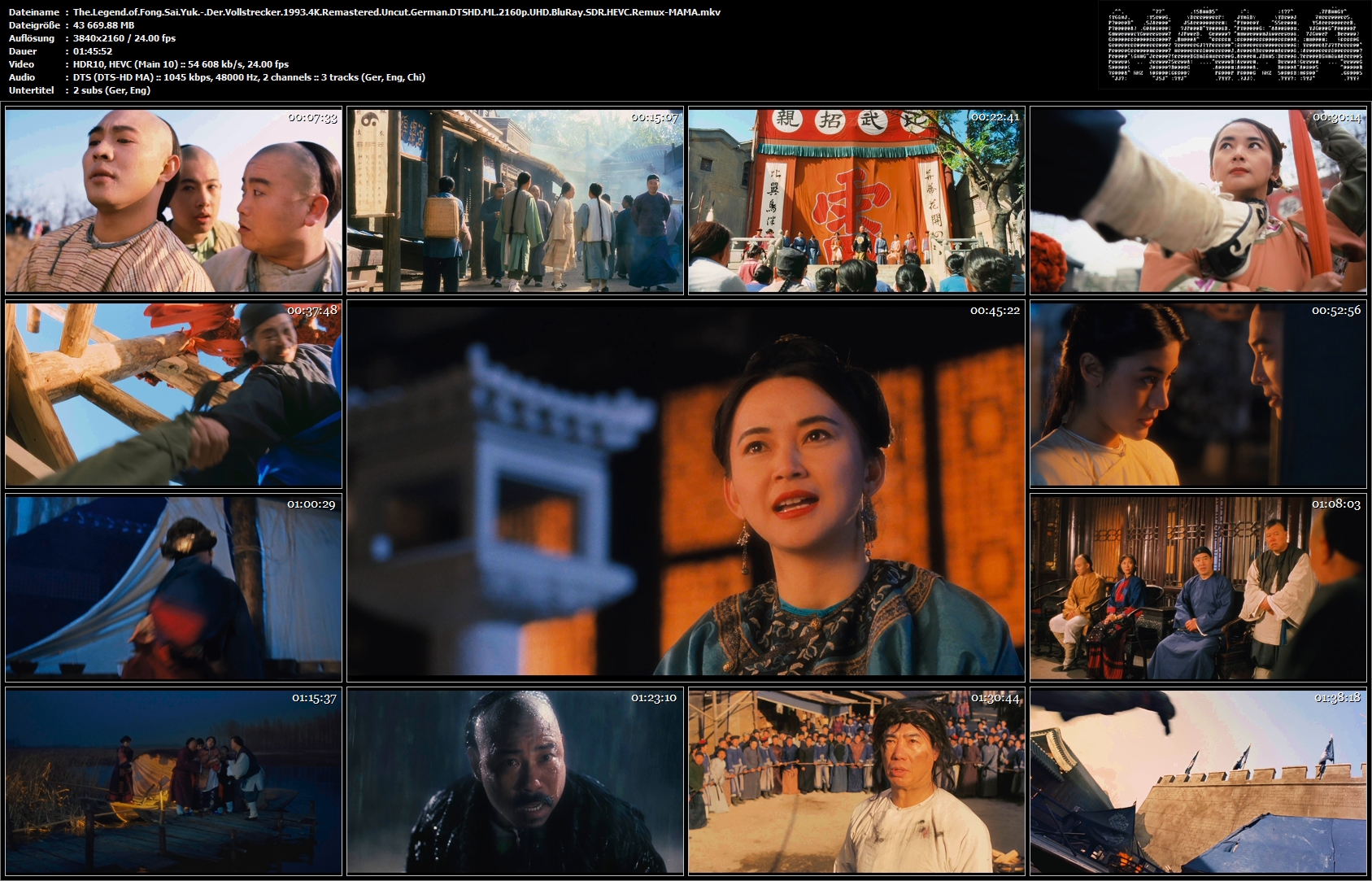Click the subtitle value 2 subs (Ger, Eng)
This screenshot has width=1372, height=881.
click(111, 90)
